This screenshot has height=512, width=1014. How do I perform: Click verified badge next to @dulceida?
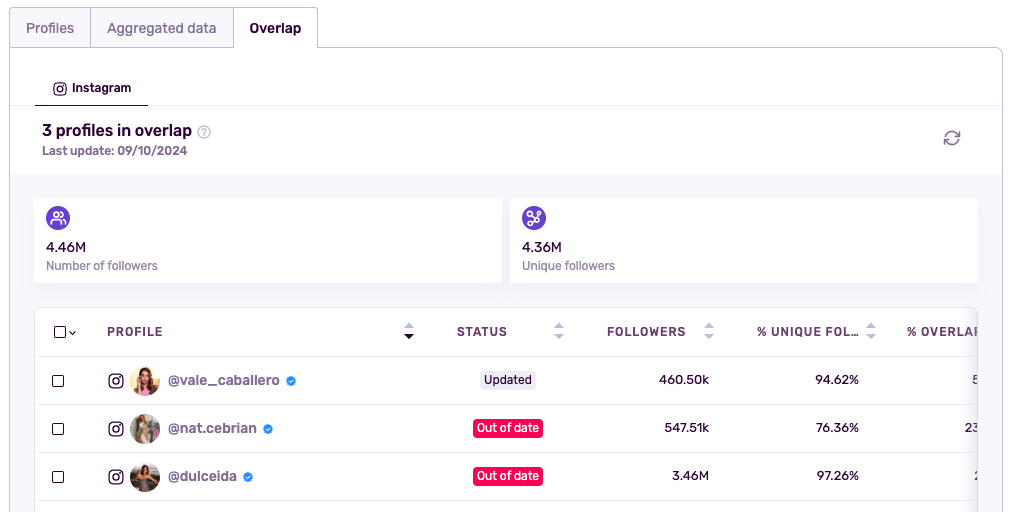coord(248,477)
